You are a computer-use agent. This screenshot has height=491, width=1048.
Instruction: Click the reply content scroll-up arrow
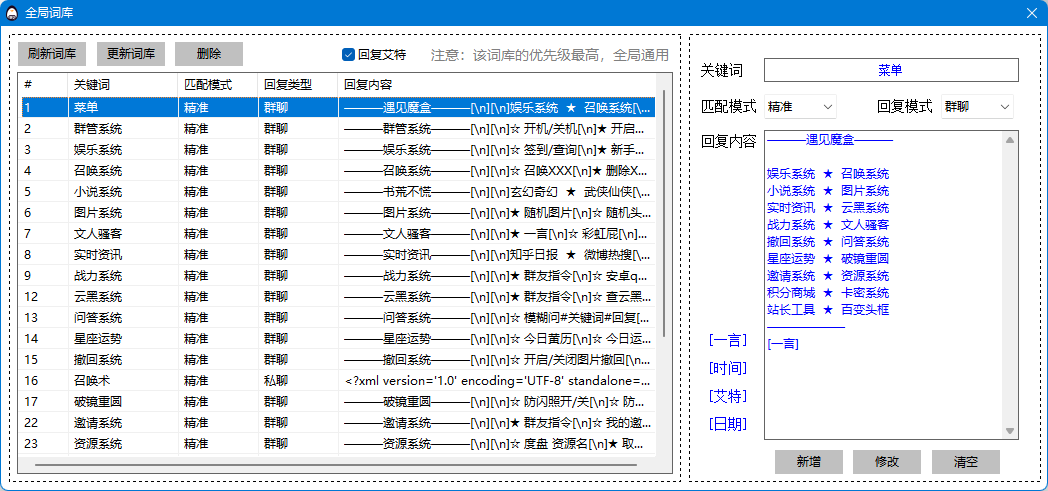click(x=1010, y=140)
